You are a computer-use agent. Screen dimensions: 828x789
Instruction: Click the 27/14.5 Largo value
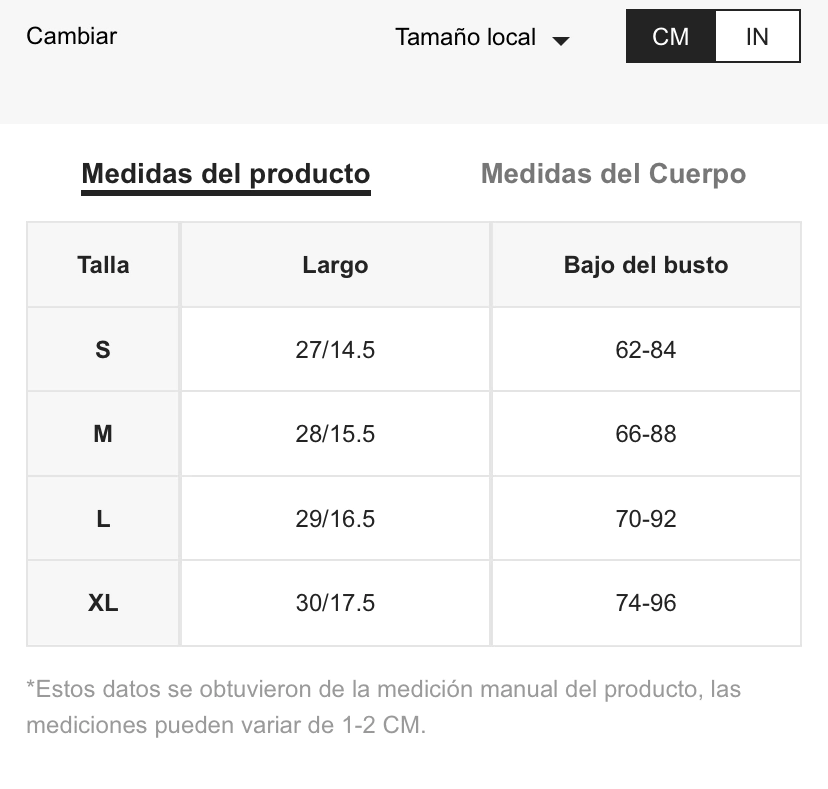pos(335,350)
